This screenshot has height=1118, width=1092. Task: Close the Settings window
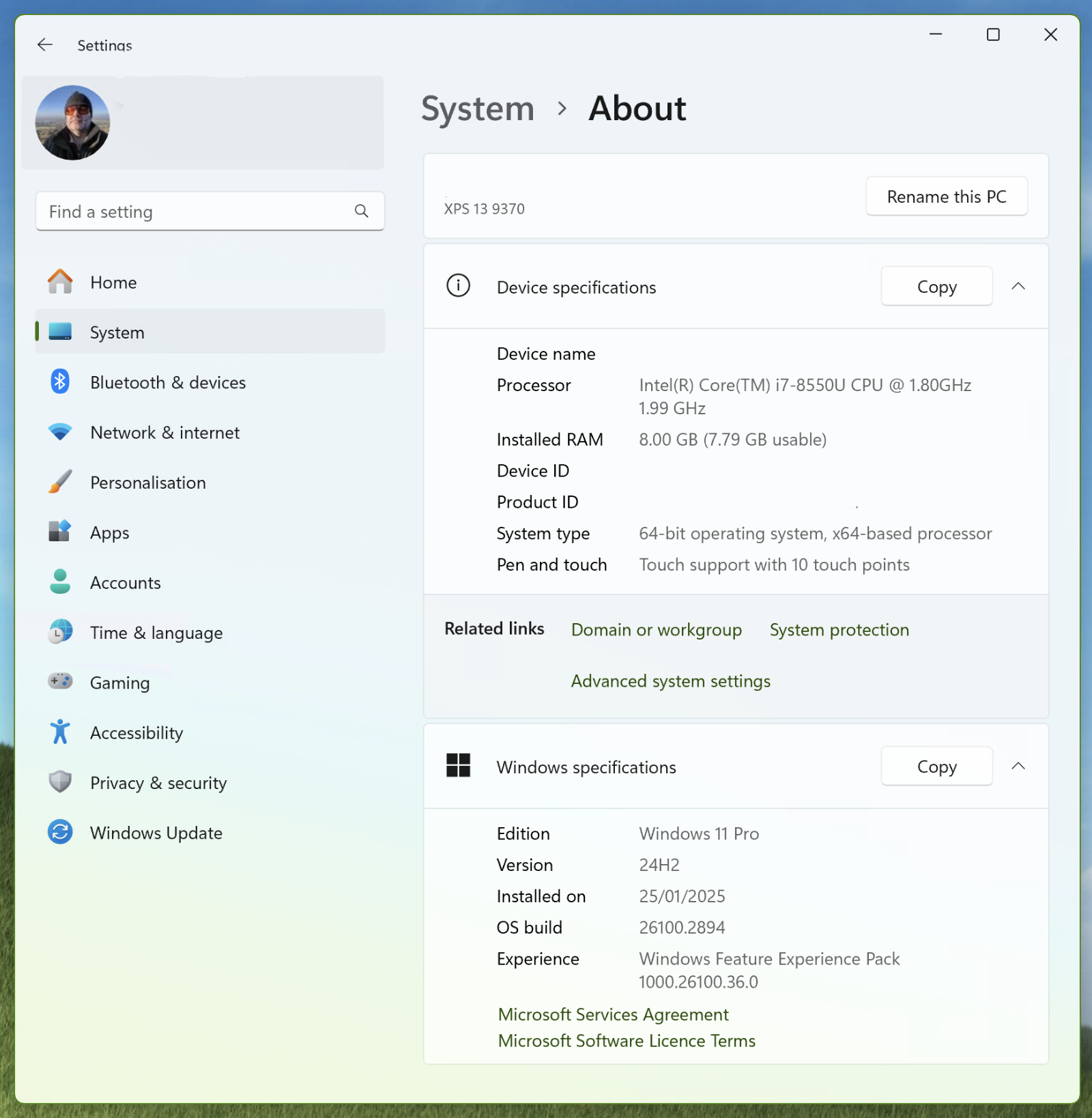[x=1050, y=34]
